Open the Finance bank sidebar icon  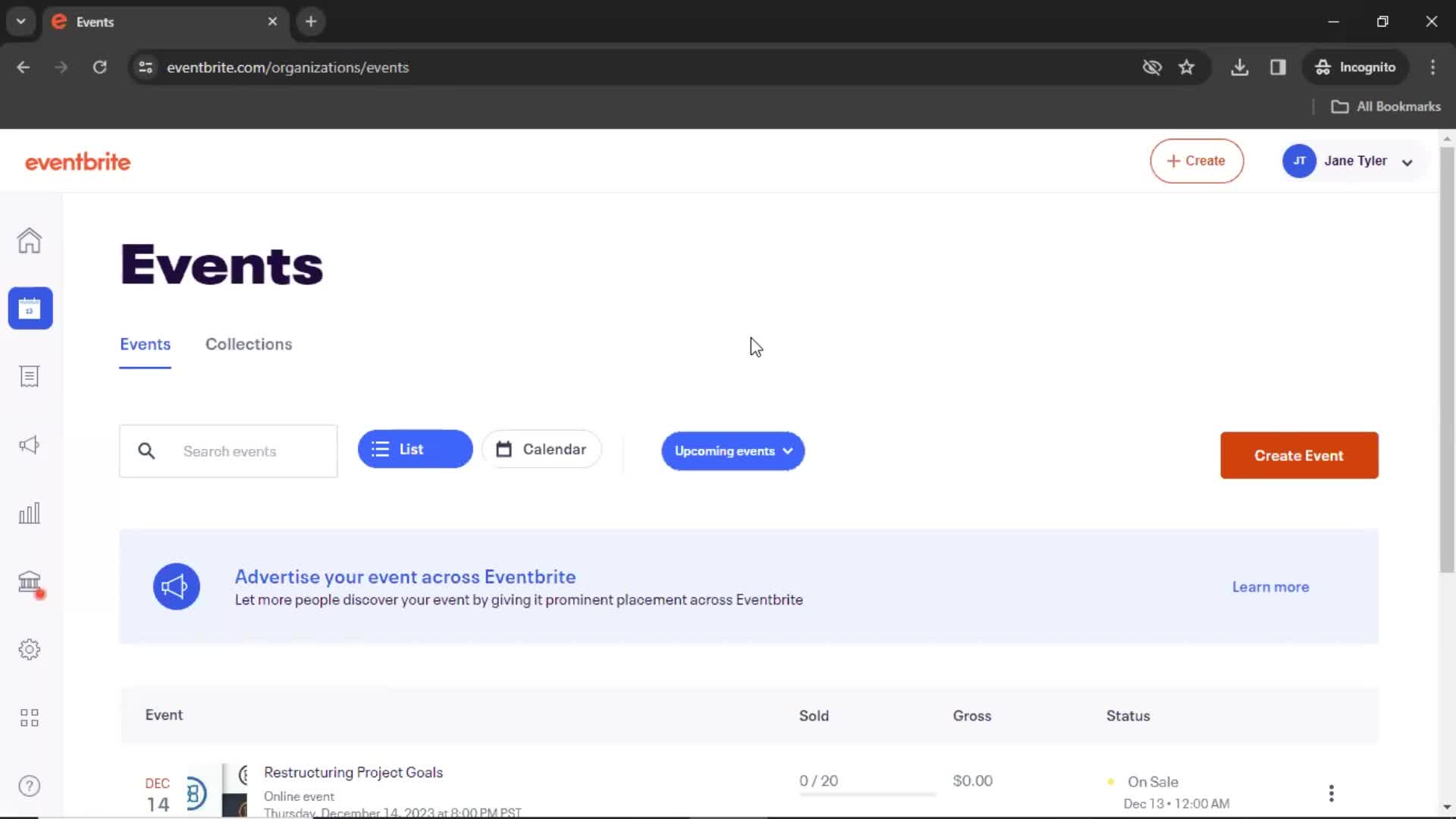click(x=30, y=582)
